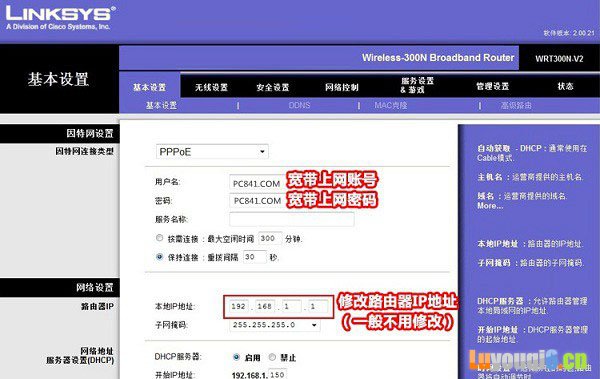Select the 按需连接 radio button

pos(160,238)
